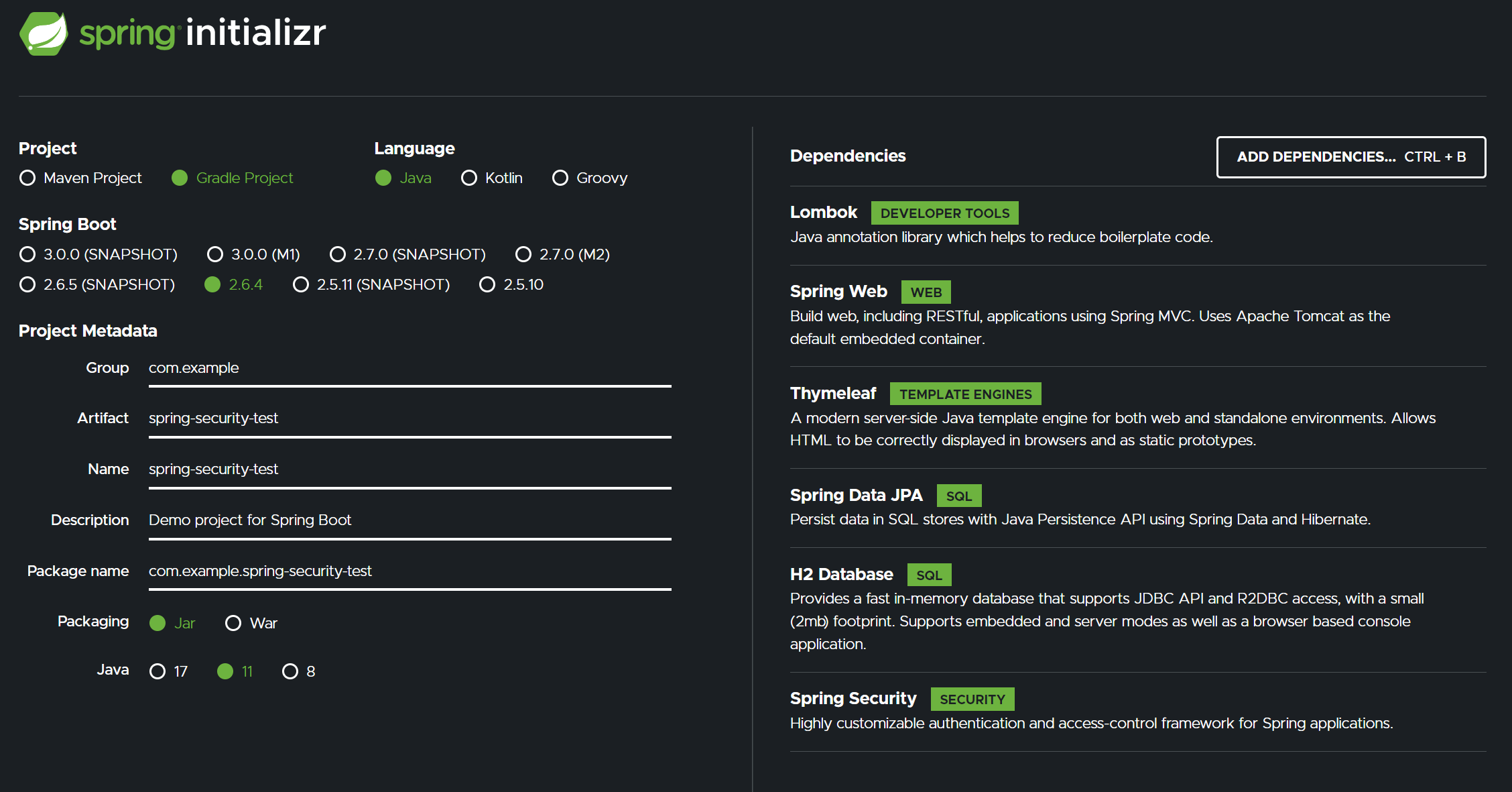Click the Template Engines tag on Thymeleaf
Viewport: 1512px width, 792px height.
[x=965, y=394]
